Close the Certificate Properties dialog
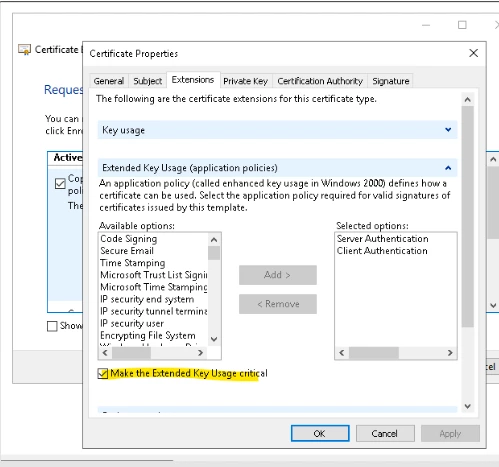499x467 pixels. pos(473,53)
